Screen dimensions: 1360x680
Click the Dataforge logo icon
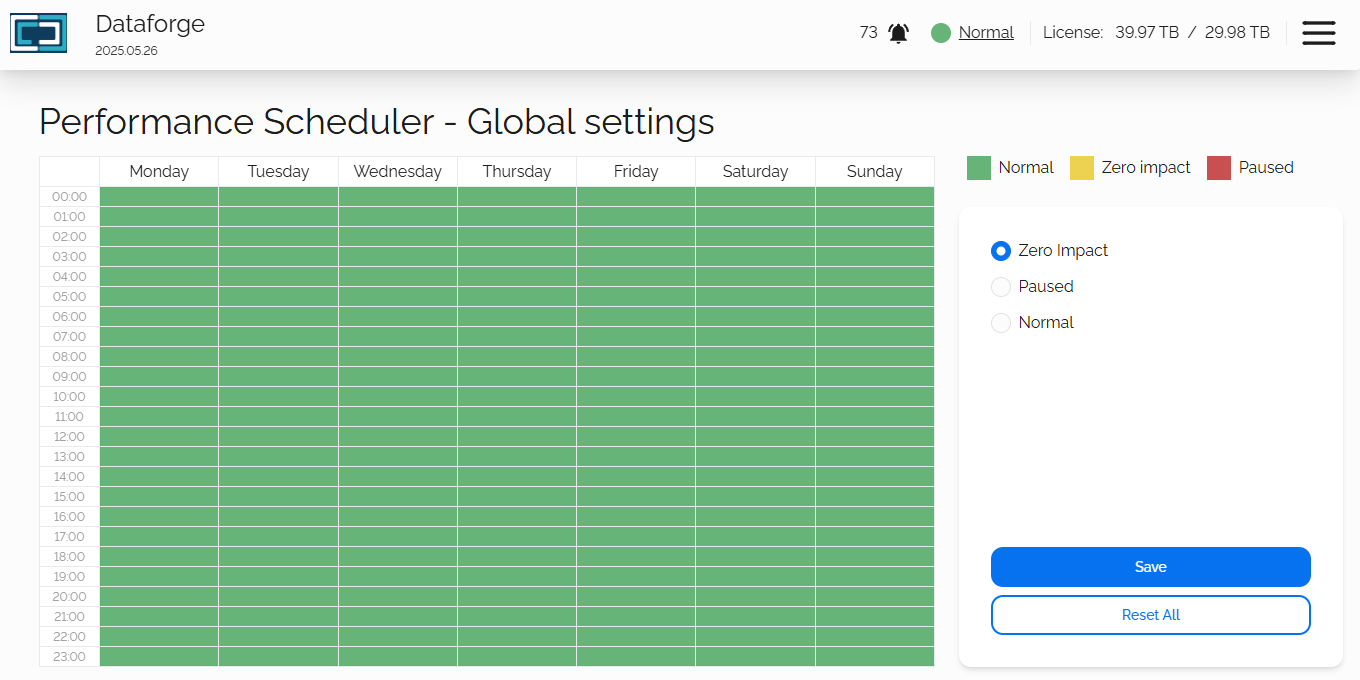[x=38, y=33]
